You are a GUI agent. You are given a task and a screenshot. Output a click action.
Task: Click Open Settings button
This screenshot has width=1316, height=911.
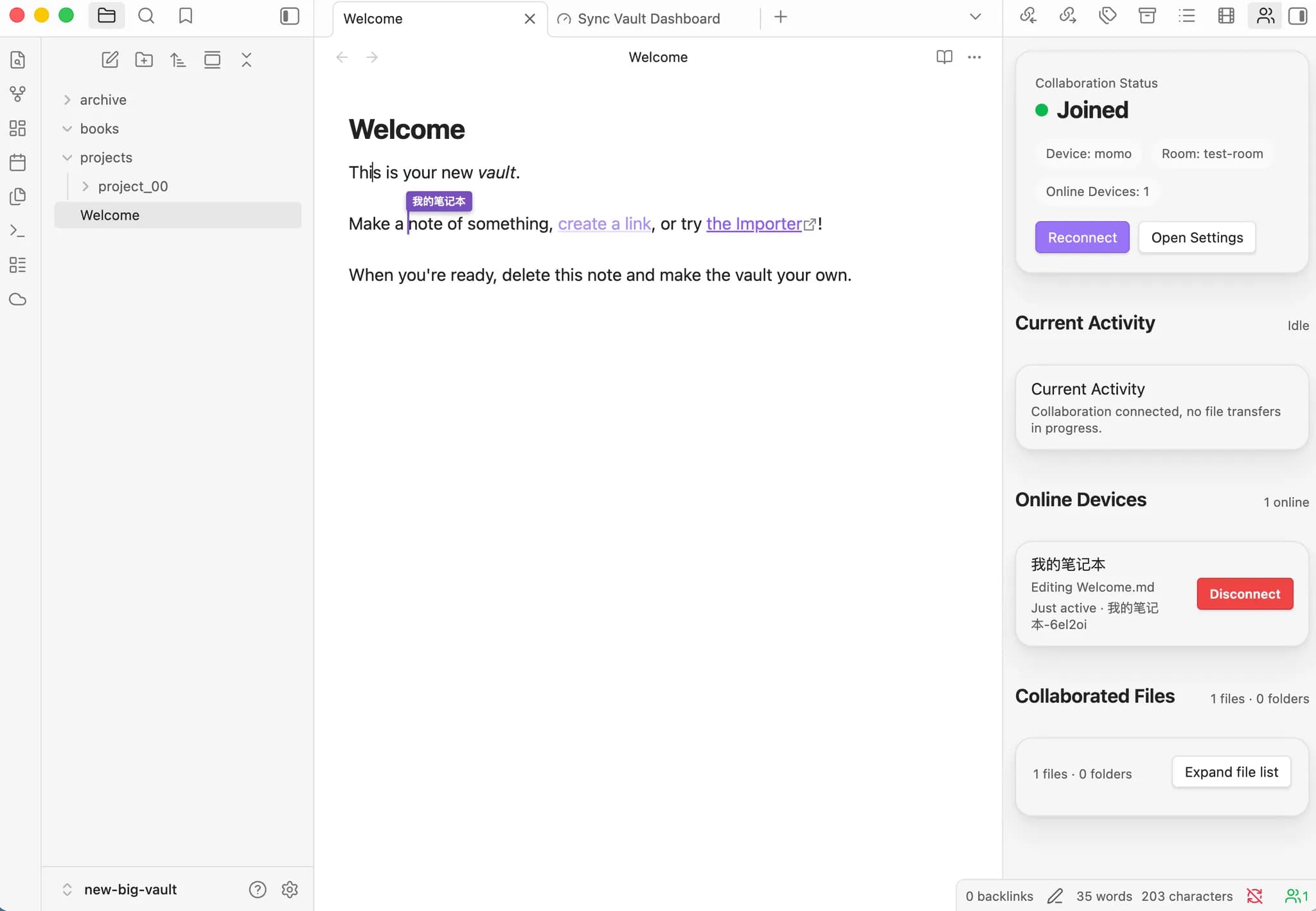1197,237
